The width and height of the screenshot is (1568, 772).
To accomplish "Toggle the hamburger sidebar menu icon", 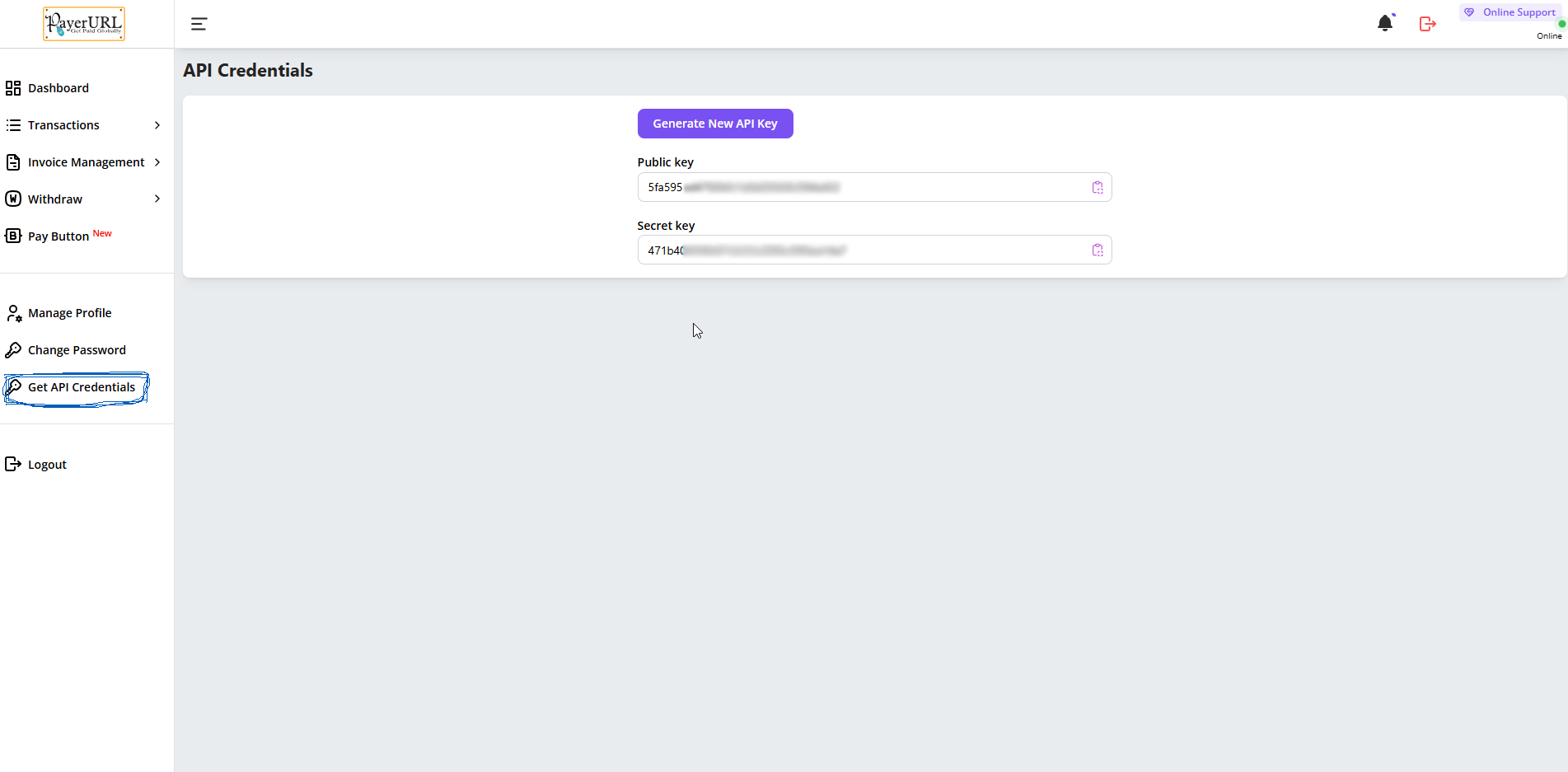I will click(x=199, y=24).
